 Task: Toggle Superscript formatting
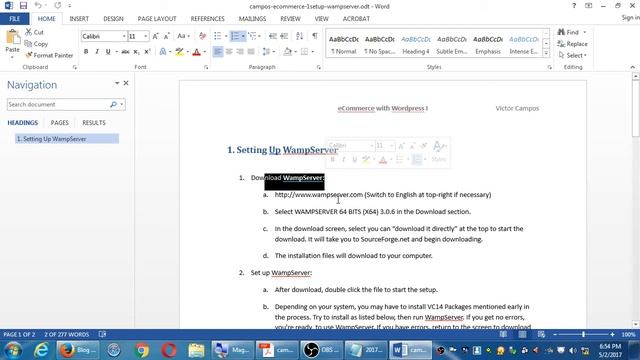(147, 52)
